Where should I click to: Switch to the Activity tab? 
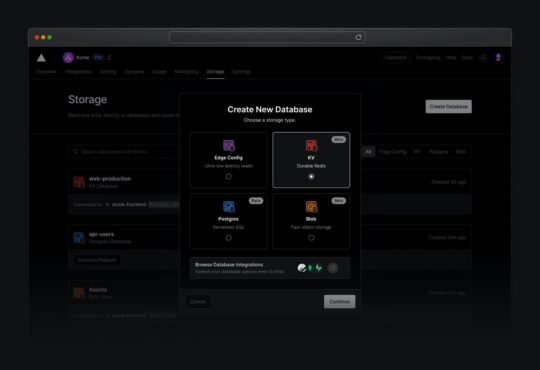(108, 72)
